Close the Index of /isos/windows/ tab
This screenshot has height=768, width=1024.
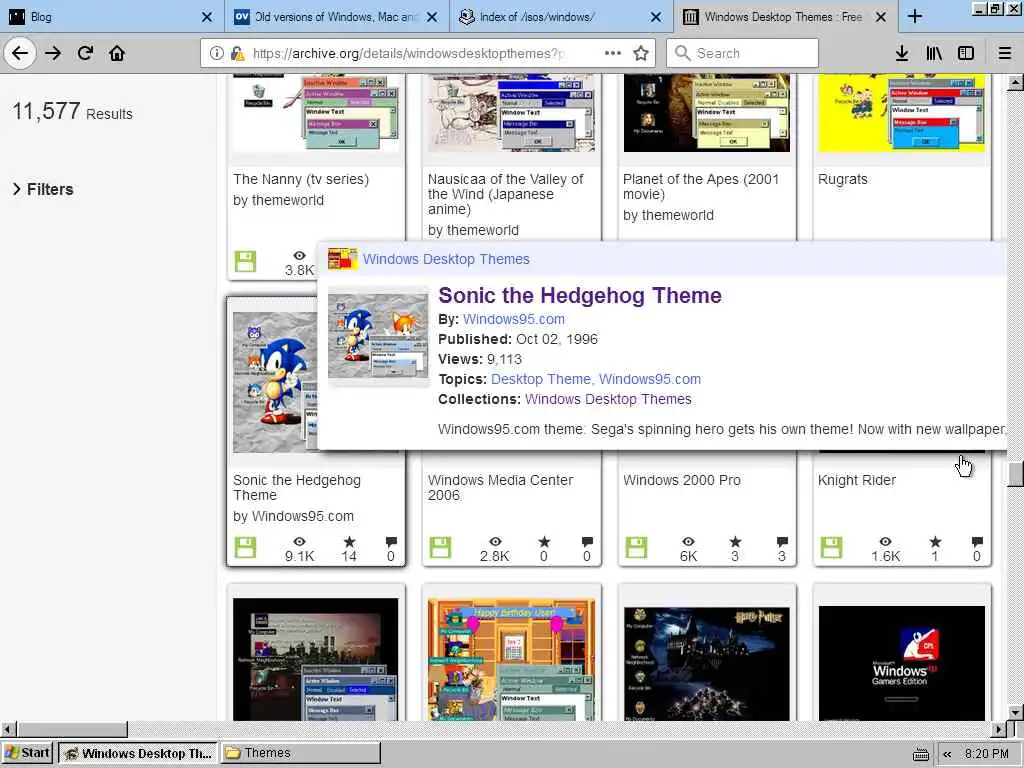point(656,17)
